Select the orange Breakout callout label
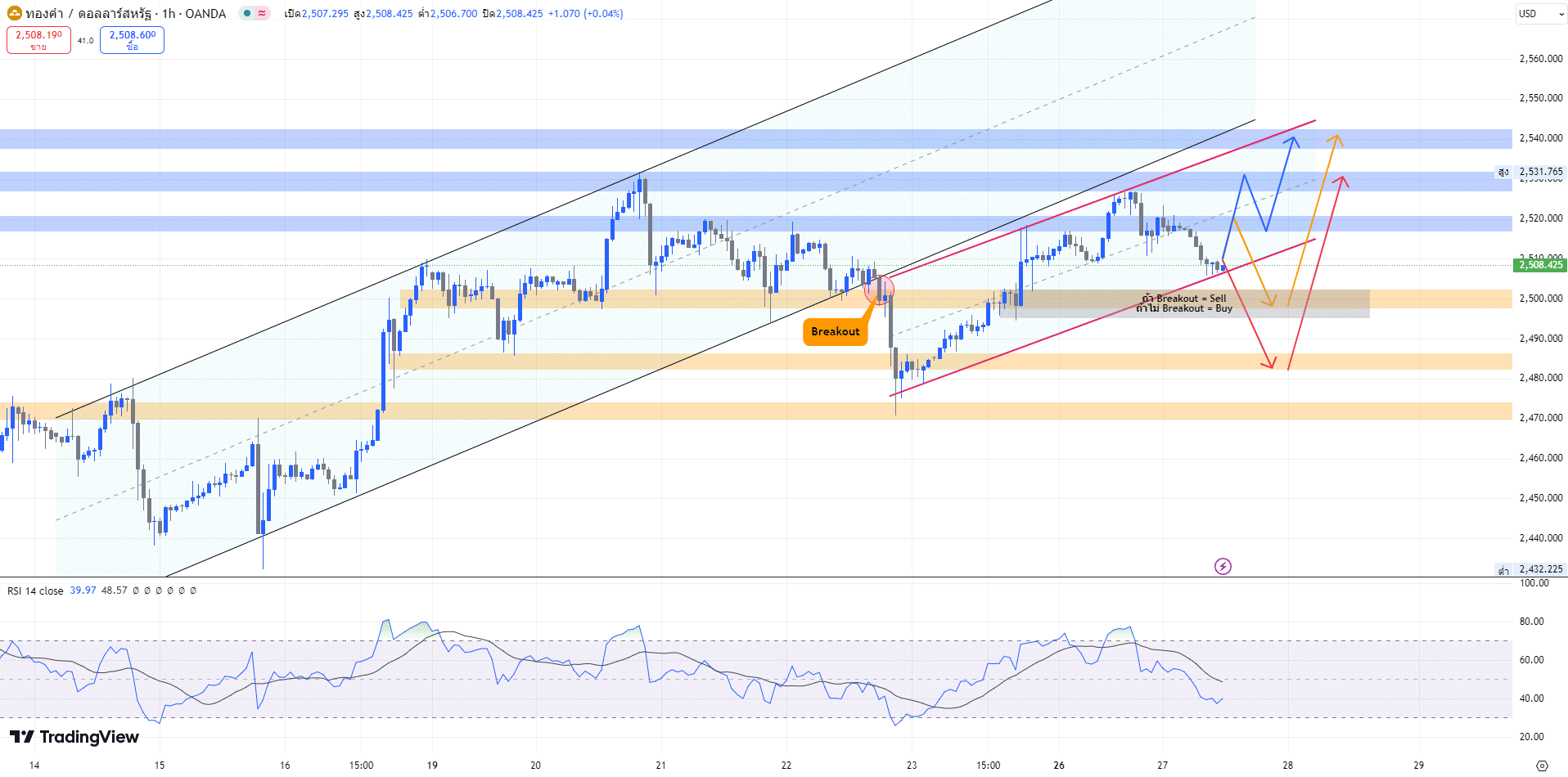Viewport: 1568px width, 777px height. click(835, 331)
